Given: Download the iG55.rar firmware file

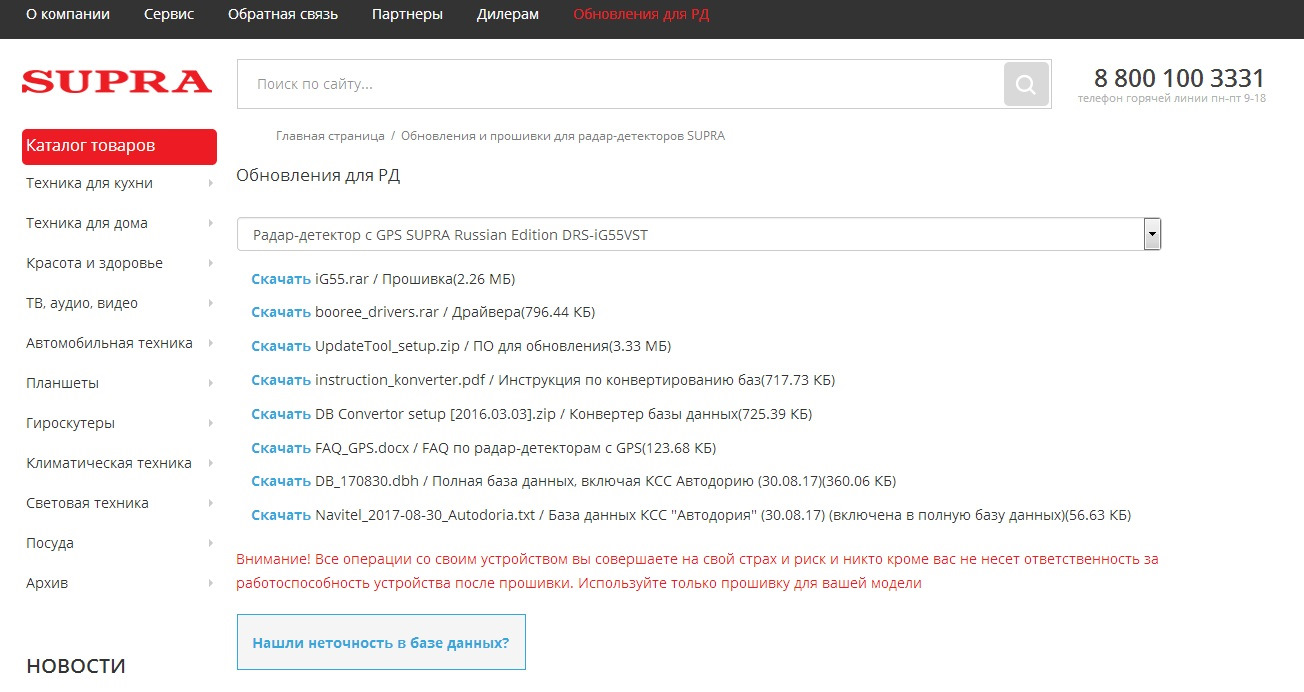Looking at the screenshot, I should coord(281,279).
